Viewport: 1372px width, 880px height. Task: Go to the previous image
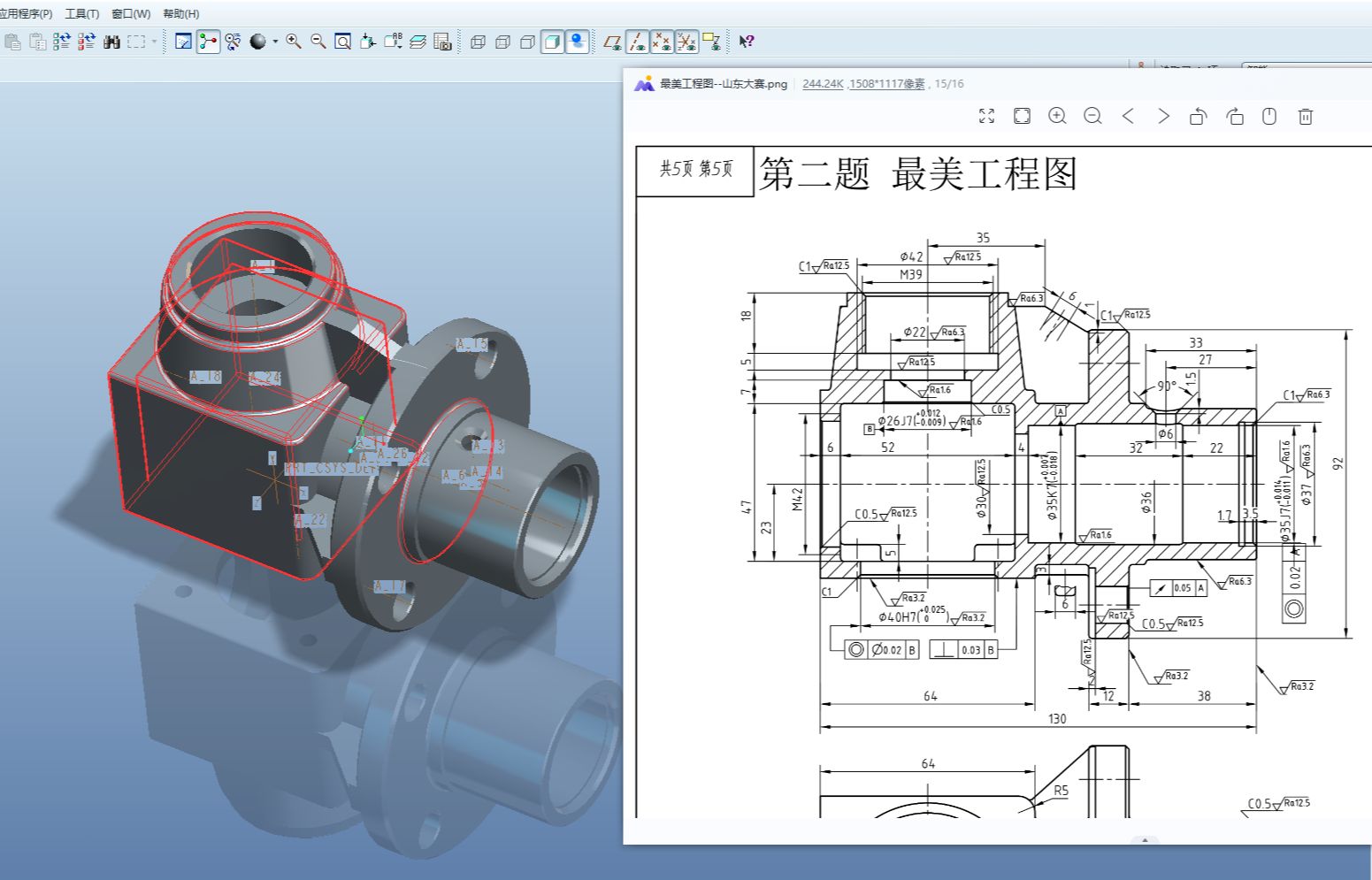click(1128, 116)
